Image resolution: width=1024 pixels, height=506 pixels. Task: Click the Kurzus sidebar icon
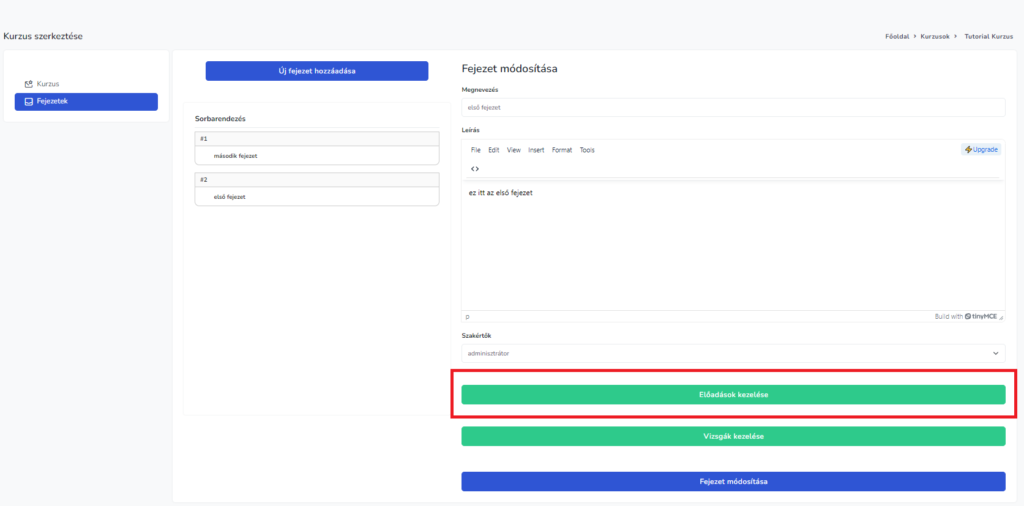[x=29, y=84]
